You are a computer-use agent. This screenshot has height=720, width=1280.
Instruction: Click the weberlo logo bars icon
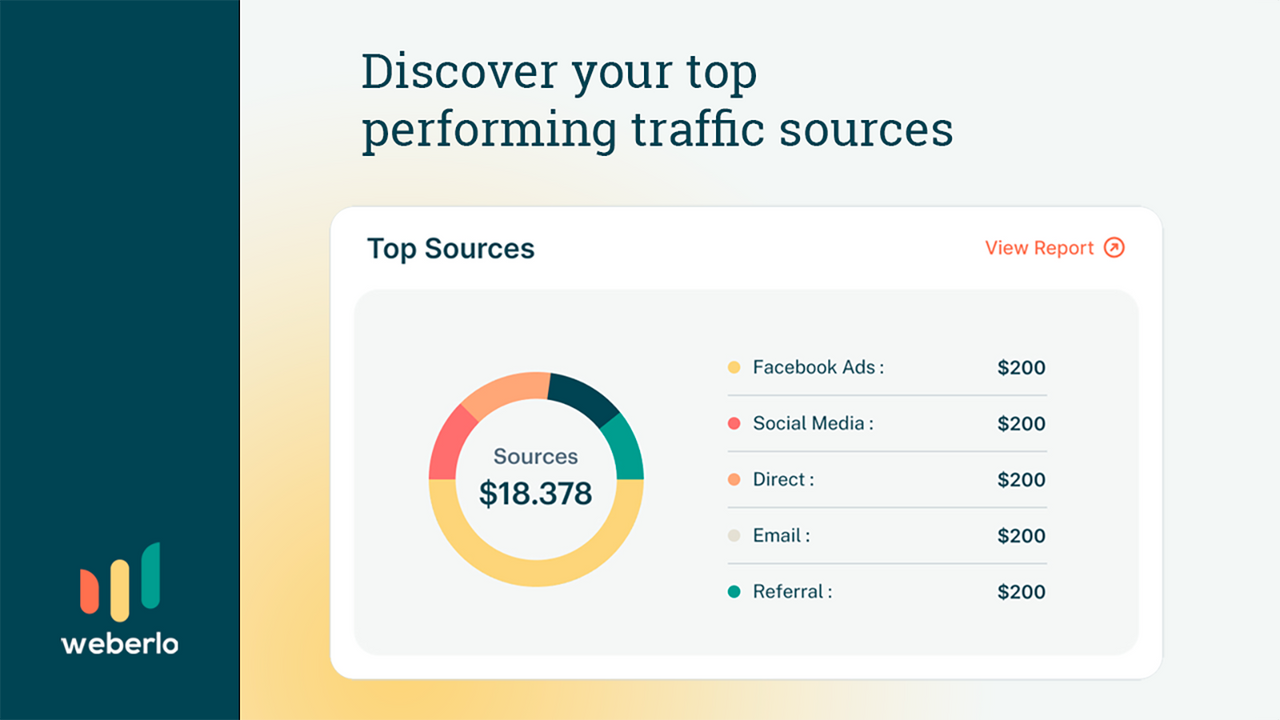[120, 580]
